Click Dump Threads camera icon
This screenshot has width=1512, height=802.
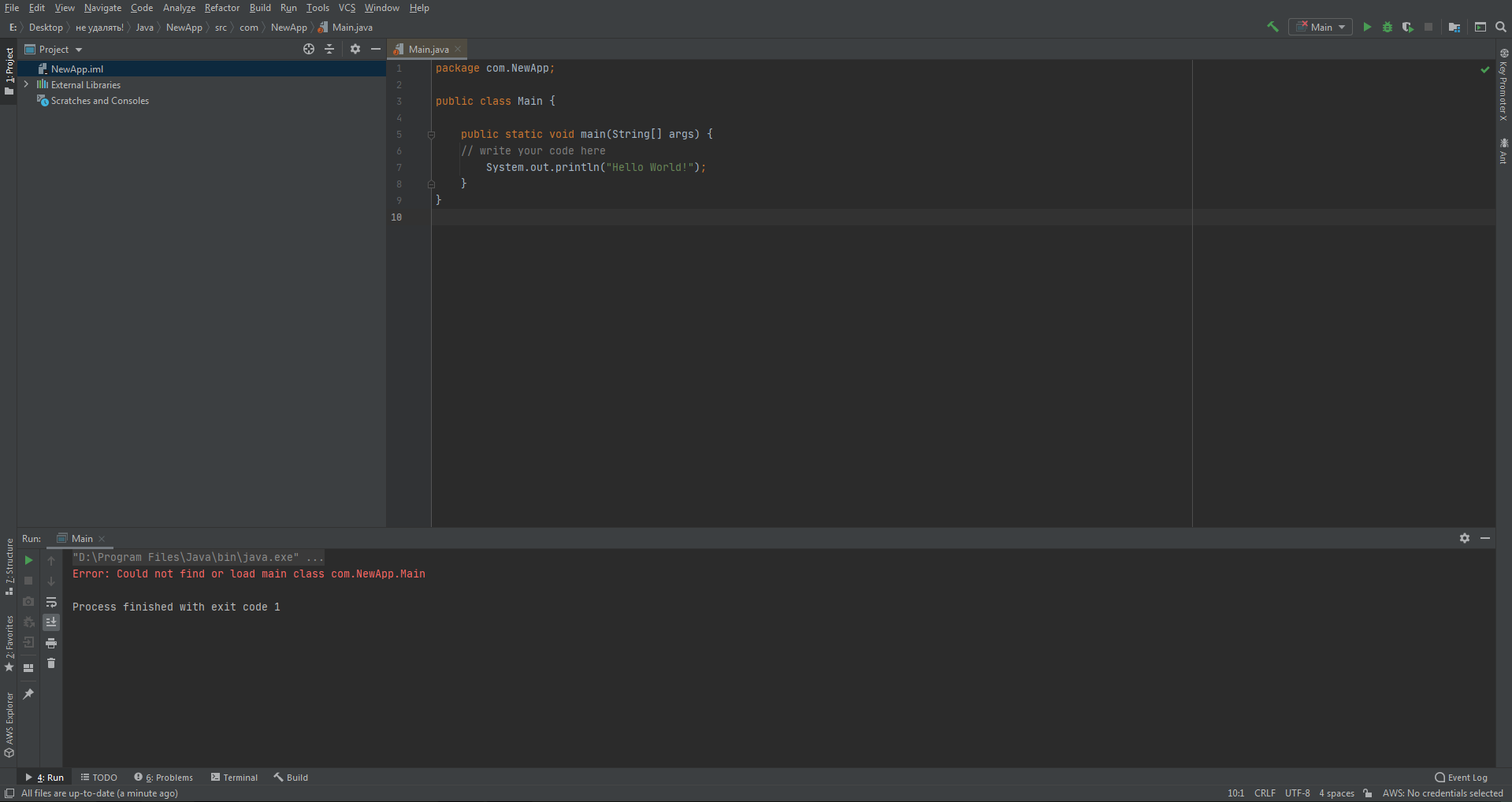tap(28, 601)
